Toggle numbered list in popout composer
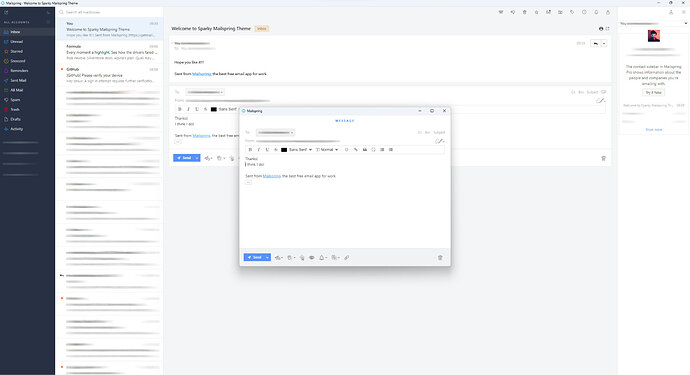Viewport: 690px width, 375px height. coord(382,150)
